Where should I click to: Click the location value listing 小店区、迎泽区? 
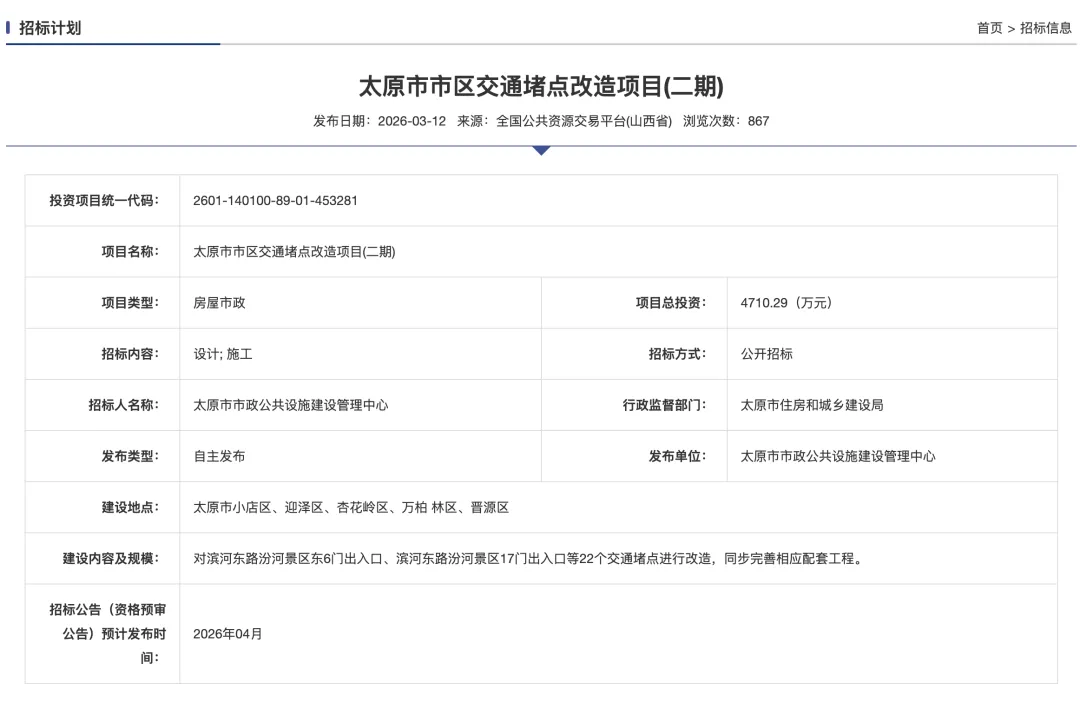(351, 507)
